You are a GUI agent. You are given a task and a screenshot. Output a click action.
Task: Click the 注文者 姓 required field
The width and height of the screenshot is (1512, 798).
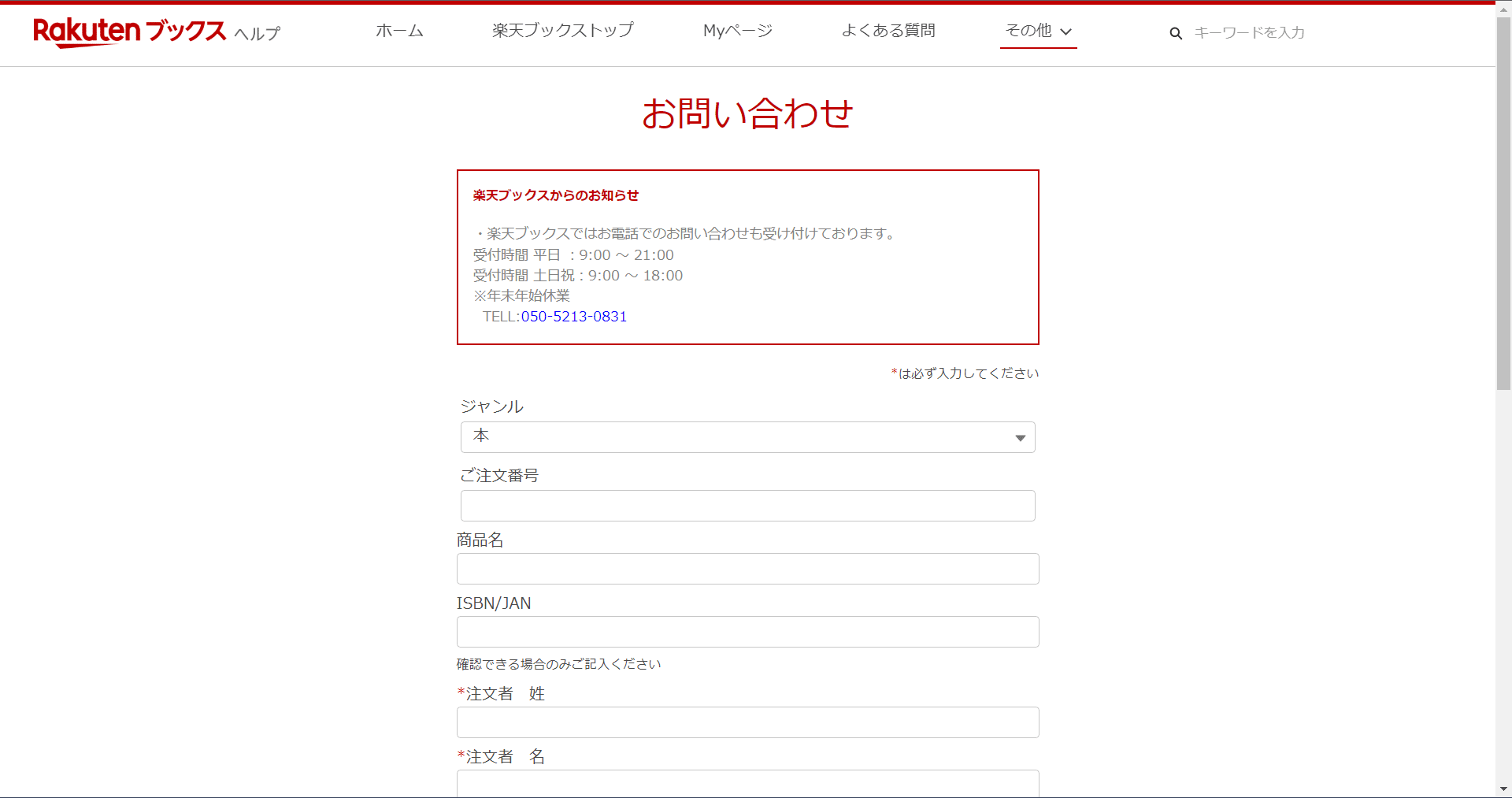(747, 722)
